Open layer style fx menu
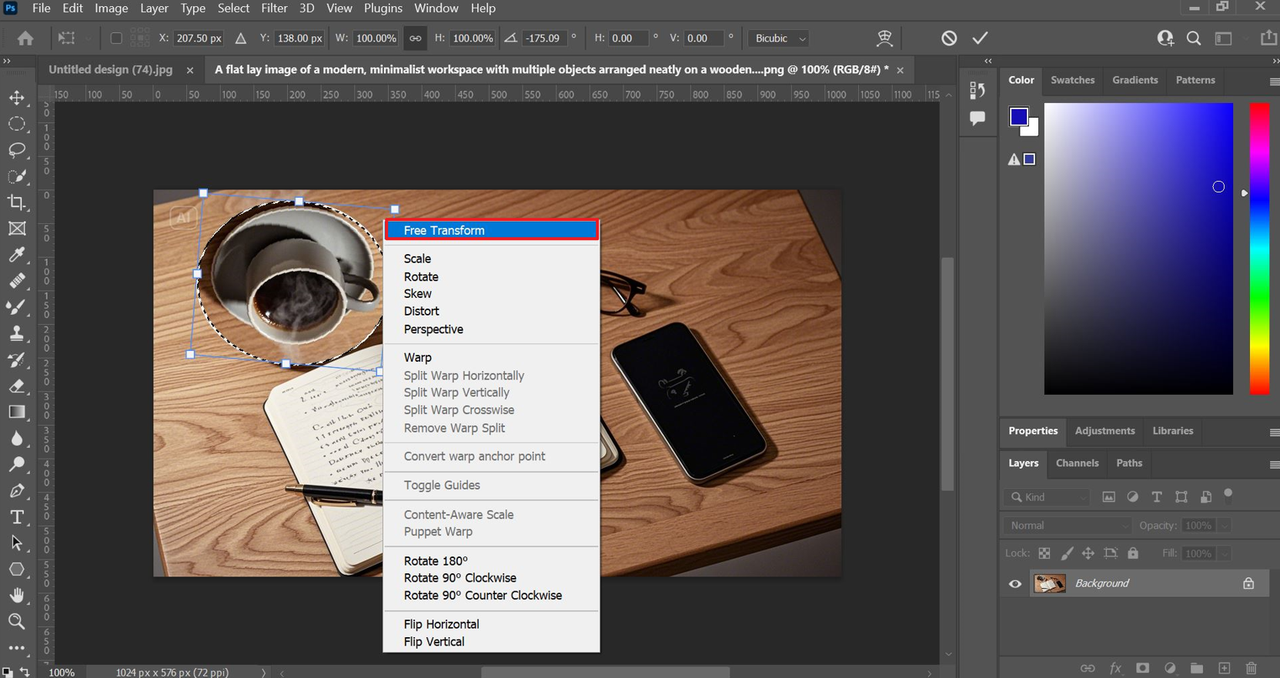The image size is (1280, 678). pyautogui.click(x=1115, y=668)
